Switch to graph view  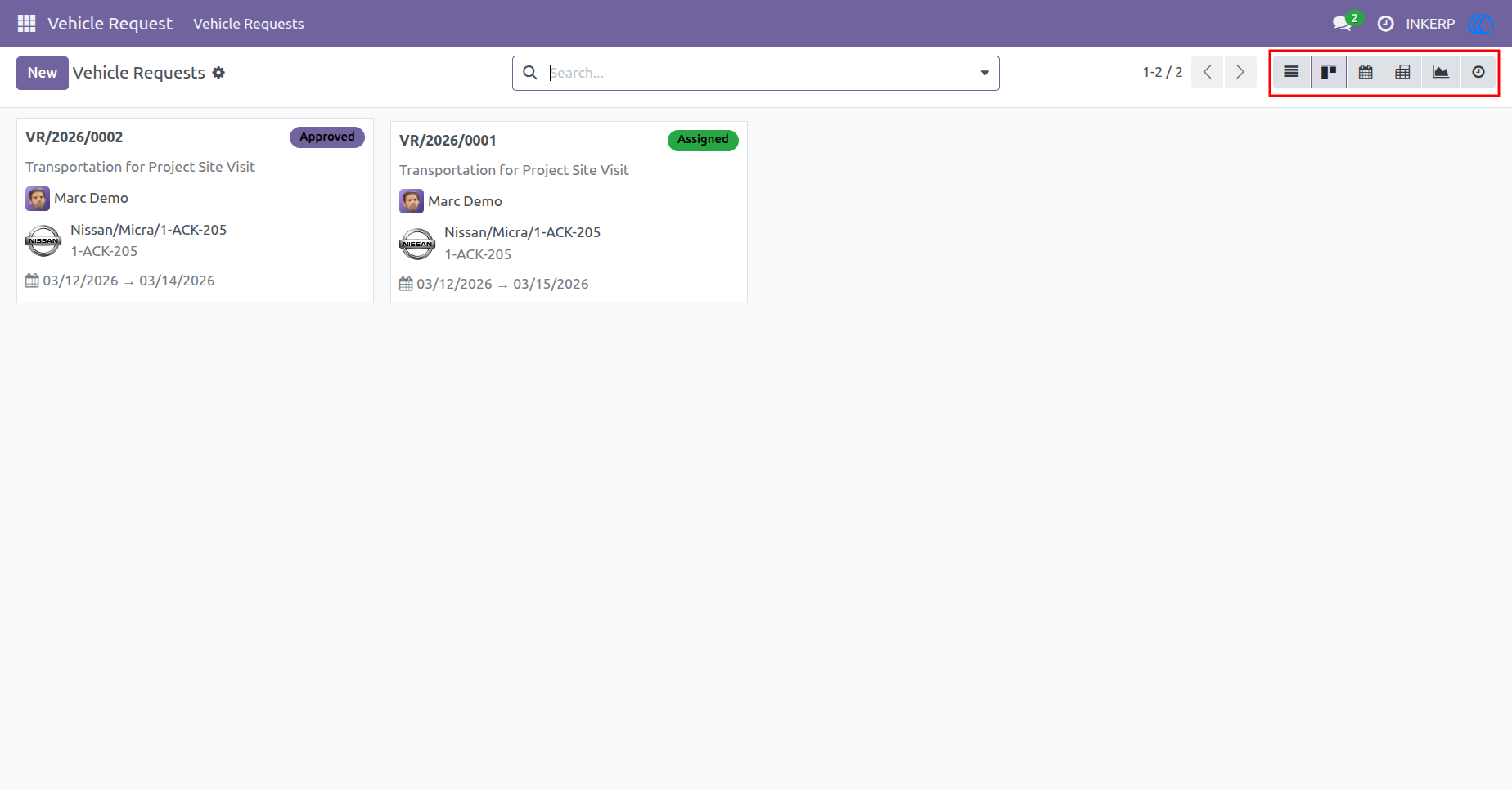1440,73
